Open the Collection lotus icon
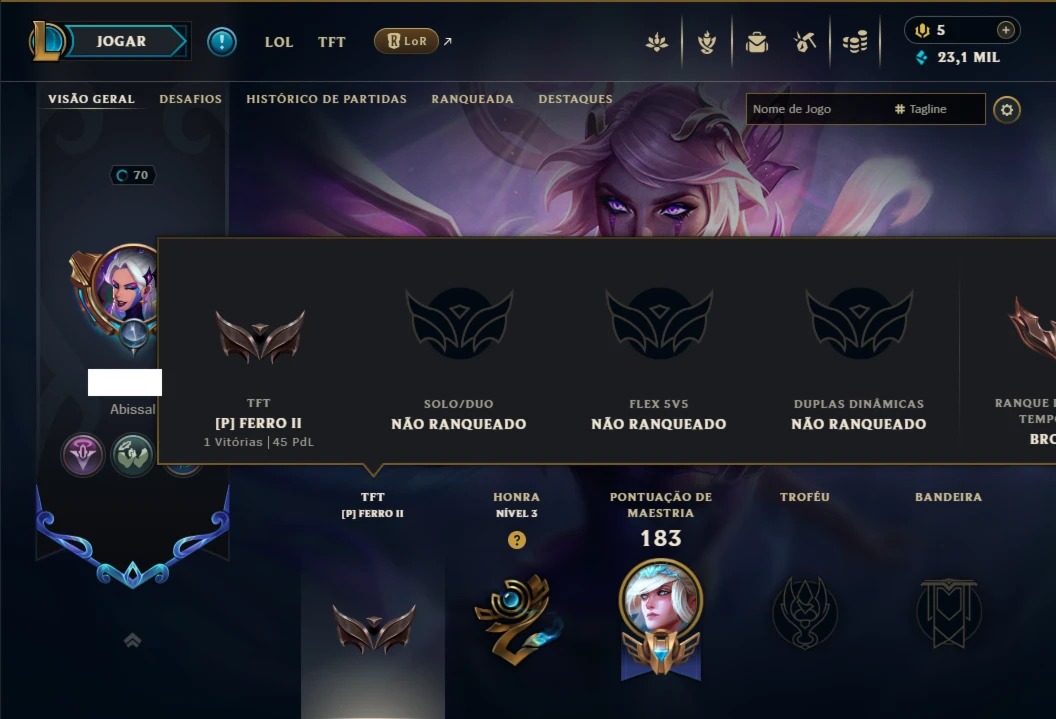The height and width of the screenshot is (719, 1056). (x=657, y=42)
